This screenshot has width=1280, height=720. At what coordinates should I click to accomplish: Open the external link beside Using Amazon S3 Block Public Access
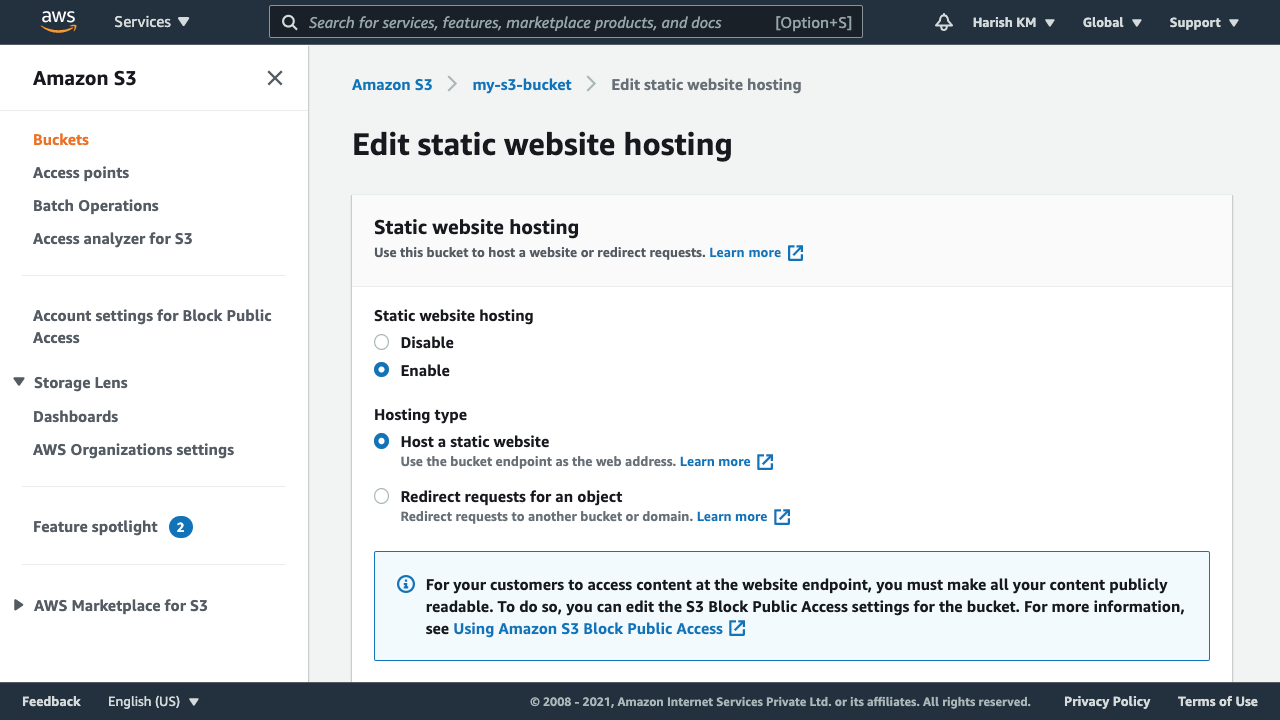point(737,628)
